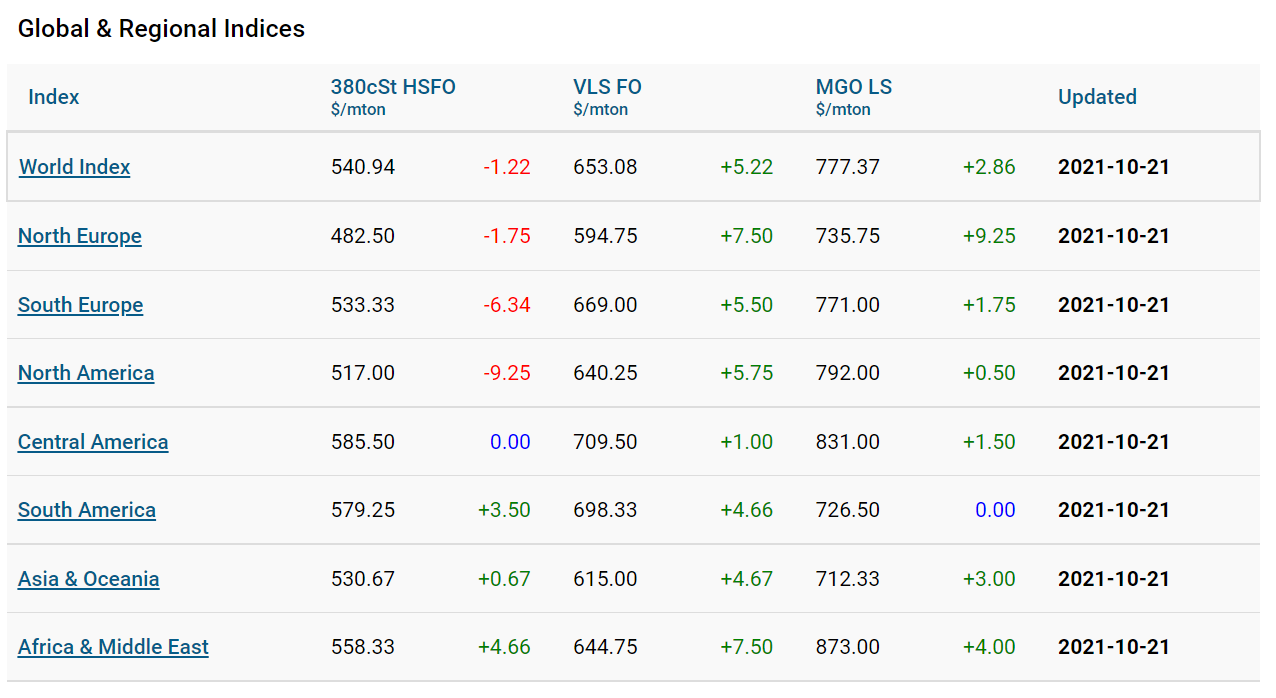Click the 380cSt HSFO column header

393,88
